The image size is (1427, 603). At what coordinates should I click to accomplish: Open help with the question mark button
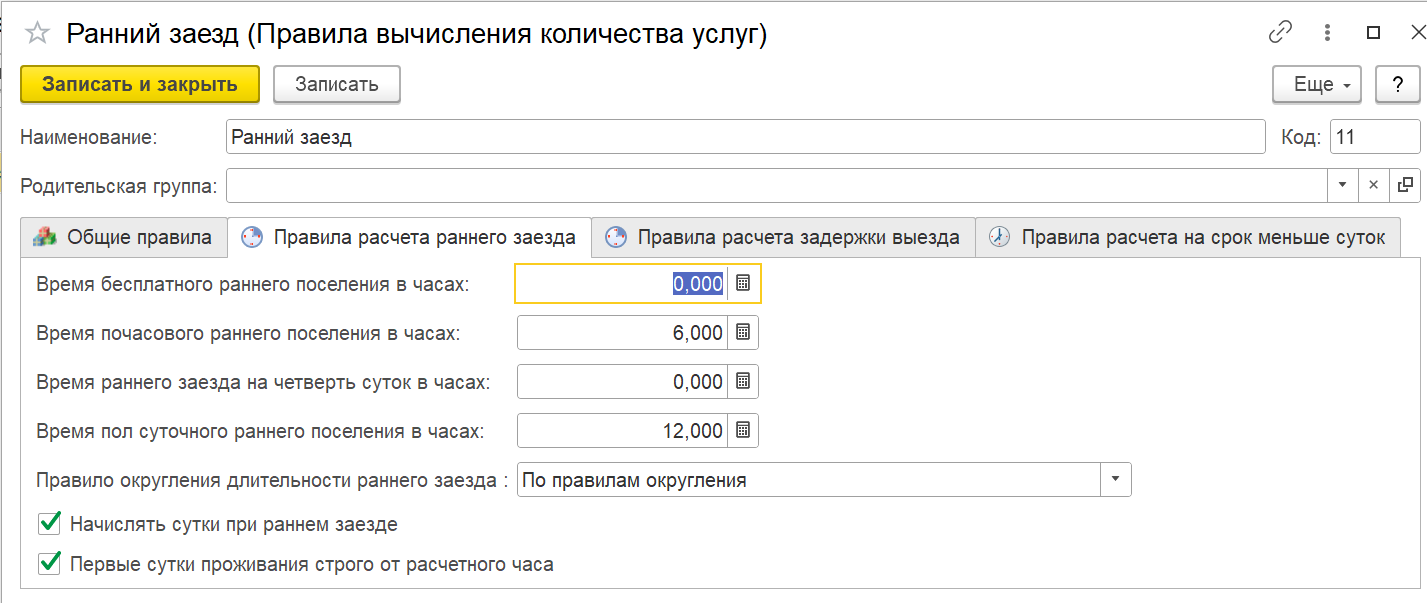point(1398,84)
